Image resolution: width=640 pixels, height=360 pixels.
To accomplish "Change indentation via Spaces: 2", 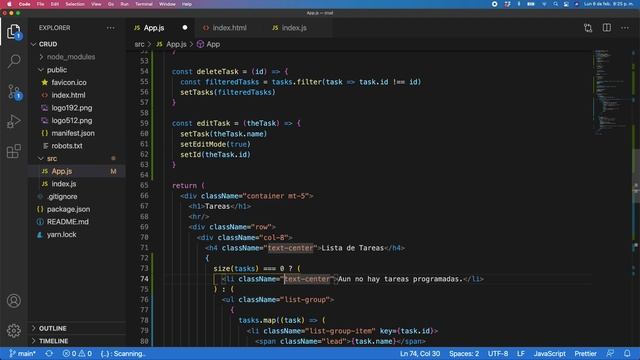I will pos(464,353).
